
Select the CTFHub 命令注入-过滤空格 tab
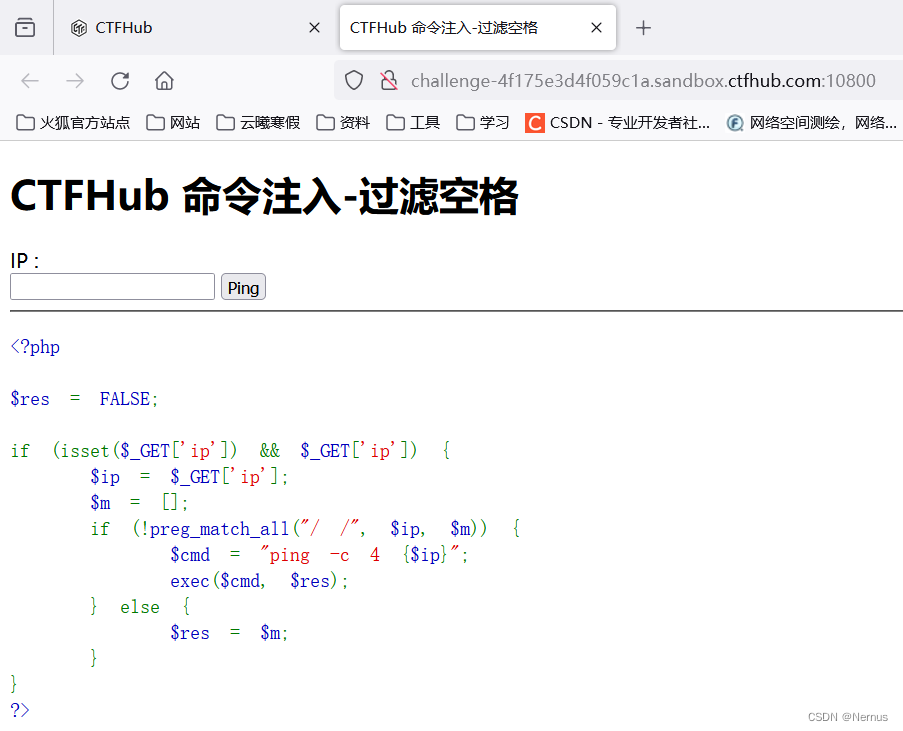pyautogui.click(x=477, y=28)
